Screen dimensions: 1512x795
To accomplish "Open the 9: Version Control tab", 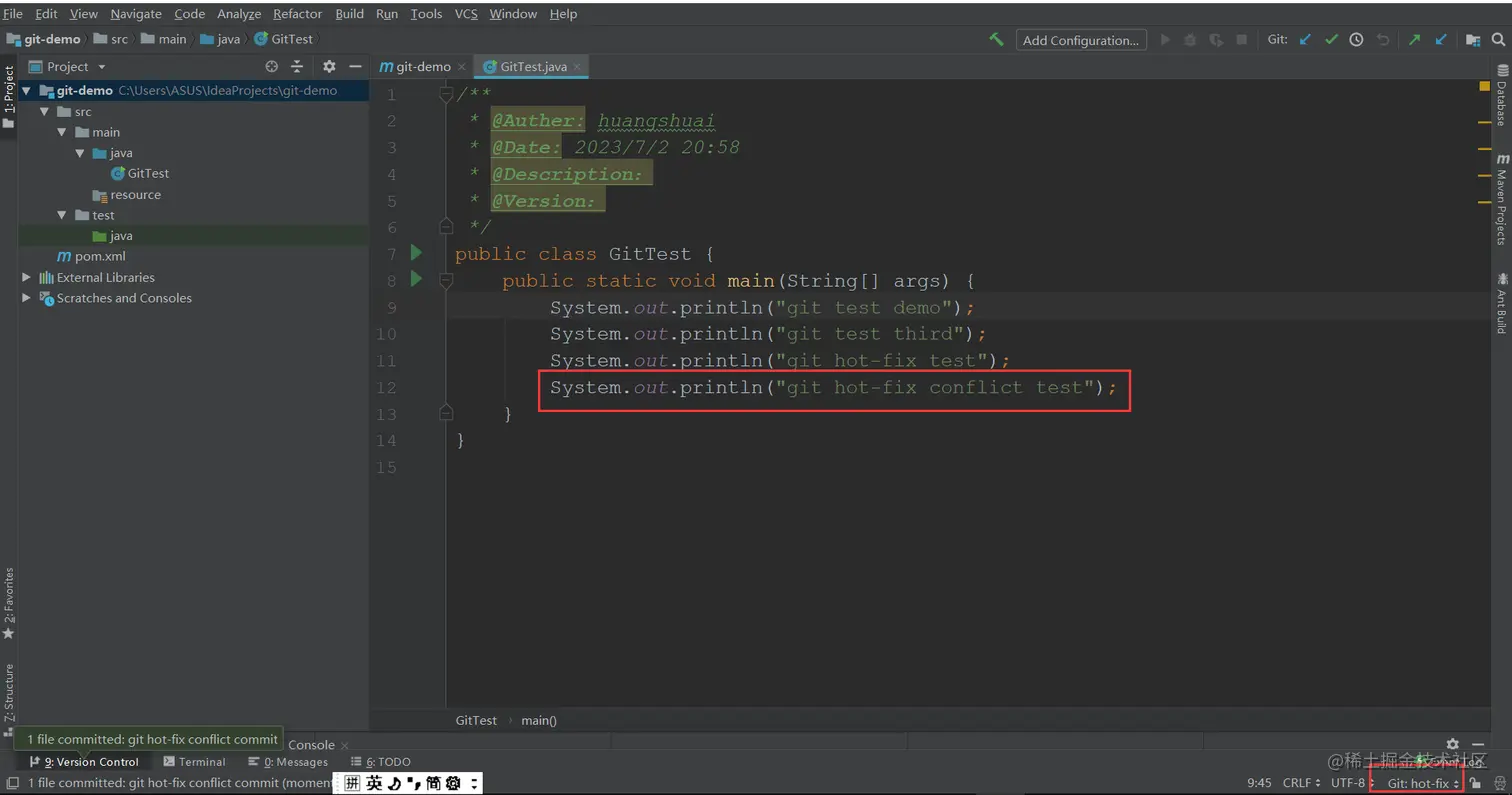I will click(84, 762).
